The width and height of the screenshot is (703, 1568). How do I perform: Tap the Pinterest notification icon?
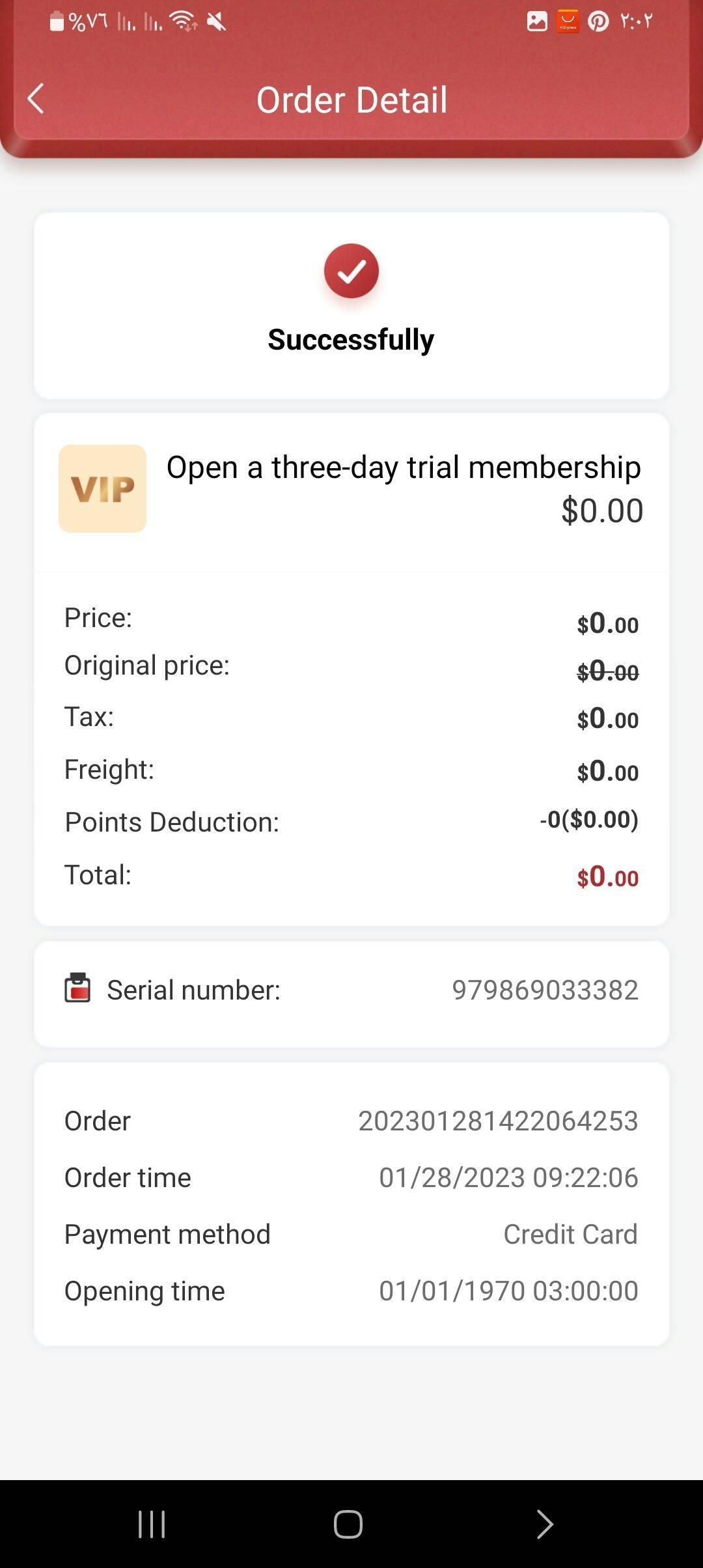tap(598, 21)
